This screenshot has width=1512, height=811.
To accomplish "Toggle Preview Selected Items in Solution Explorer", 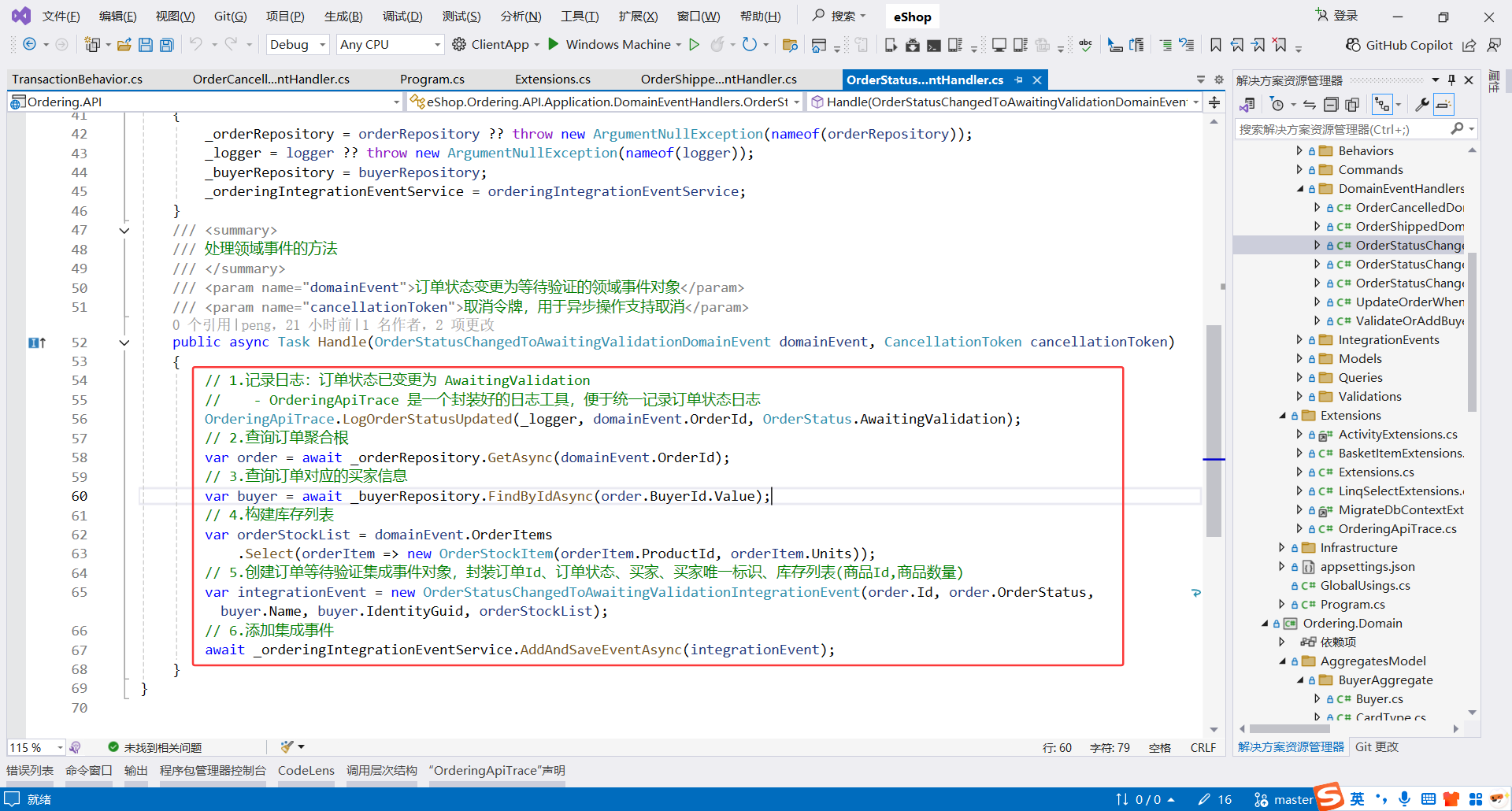I will pos(1443,105).
